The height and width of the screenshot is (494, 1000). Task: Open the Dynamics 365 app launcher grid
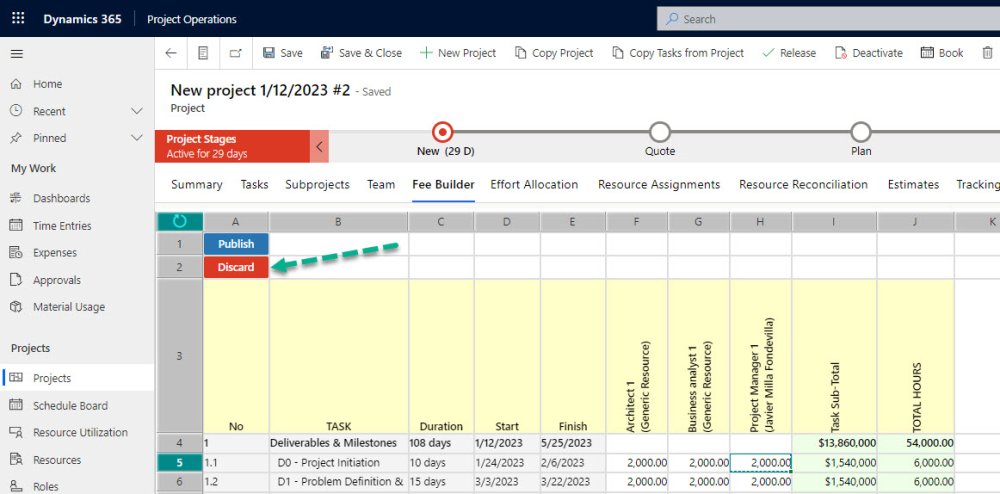(18, 18)
